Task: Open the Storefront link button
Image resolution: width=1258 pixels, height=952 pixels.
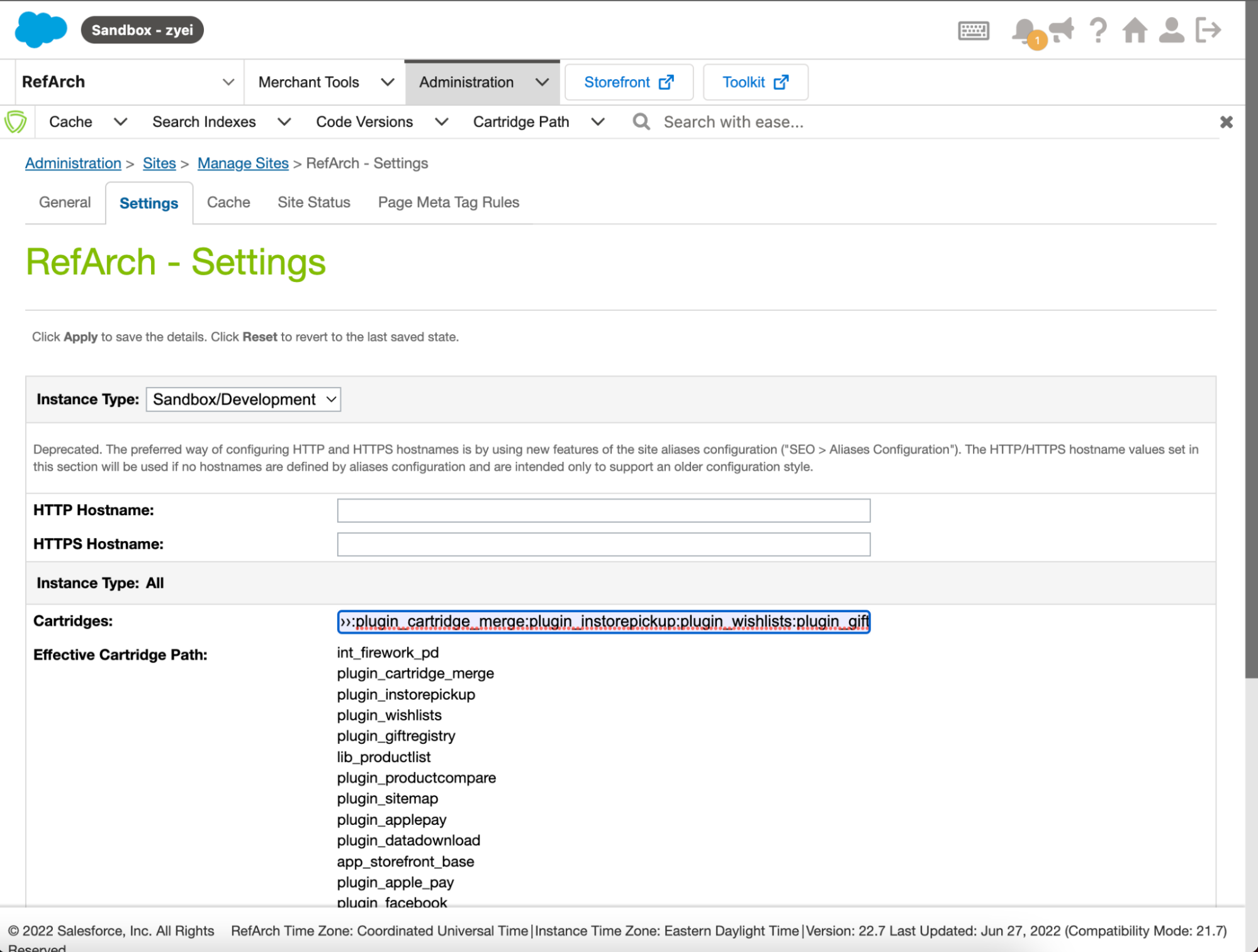Action: pos(629,82)
